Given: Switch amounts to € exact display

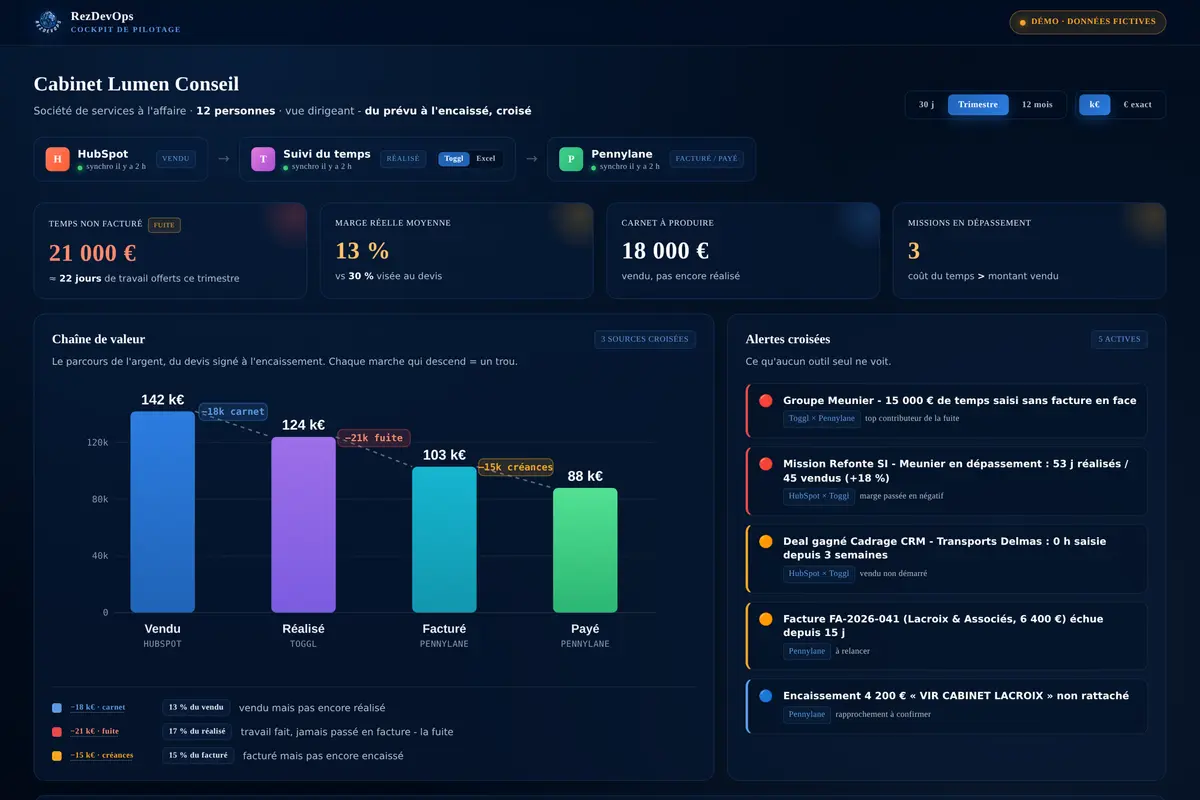Looking at the screenshot, I should pyautogui.click(x=1137, y=105).
